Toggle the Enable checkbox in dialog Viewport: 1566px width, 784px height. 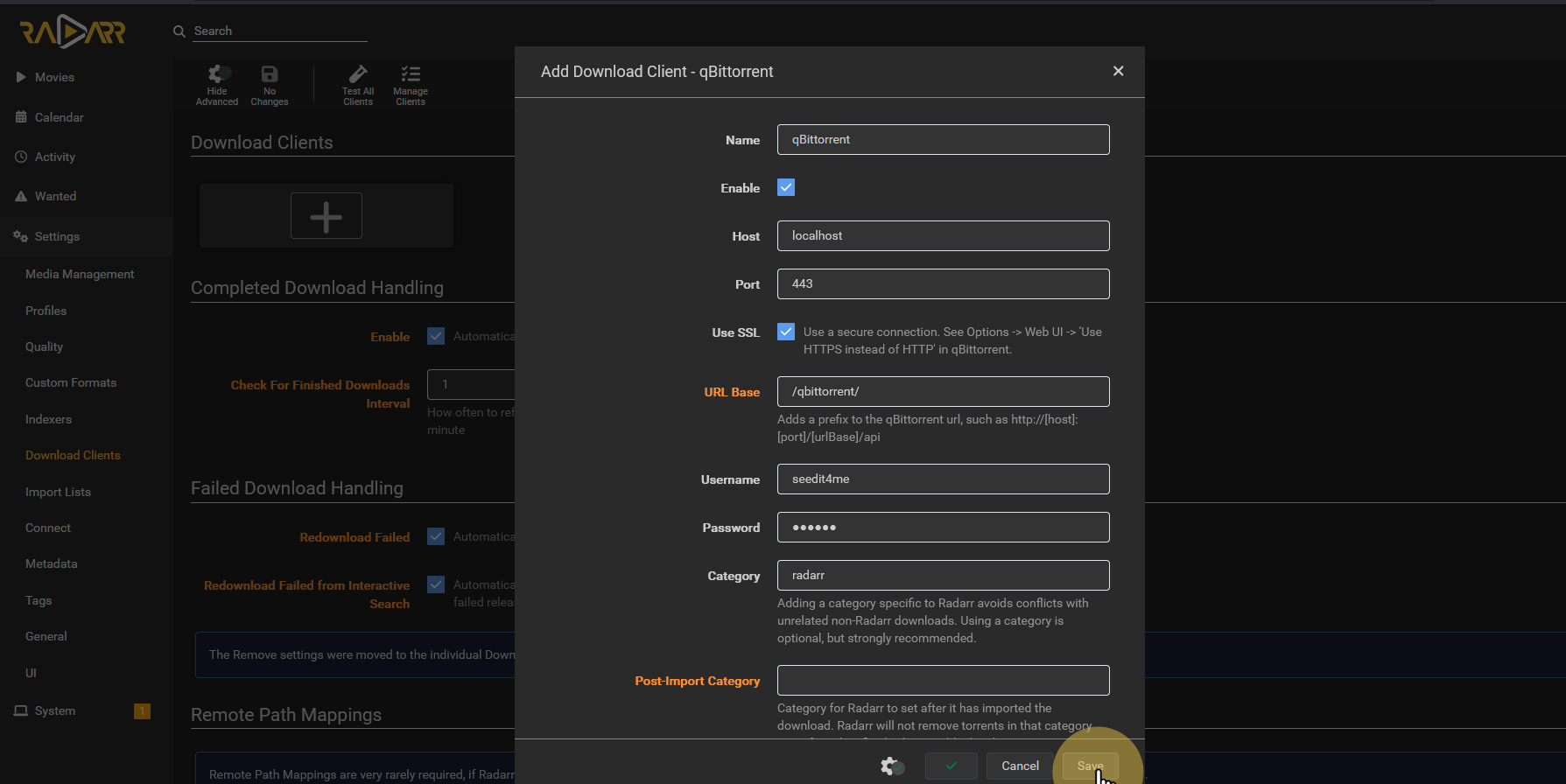coord(786,187)
